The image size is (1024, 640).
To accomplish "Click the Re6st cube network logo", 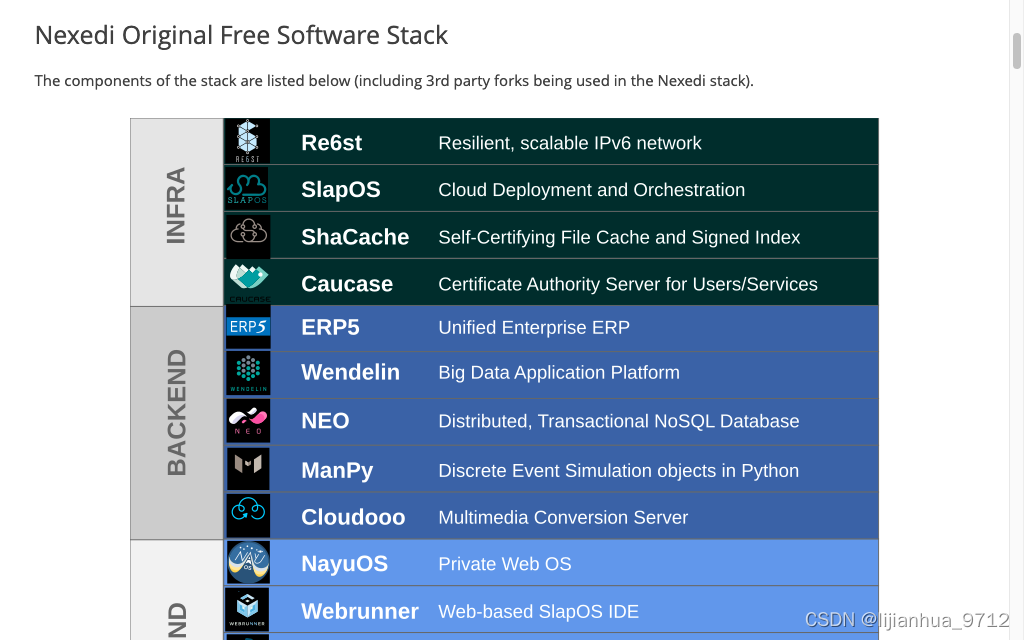I will coord(248,140).
